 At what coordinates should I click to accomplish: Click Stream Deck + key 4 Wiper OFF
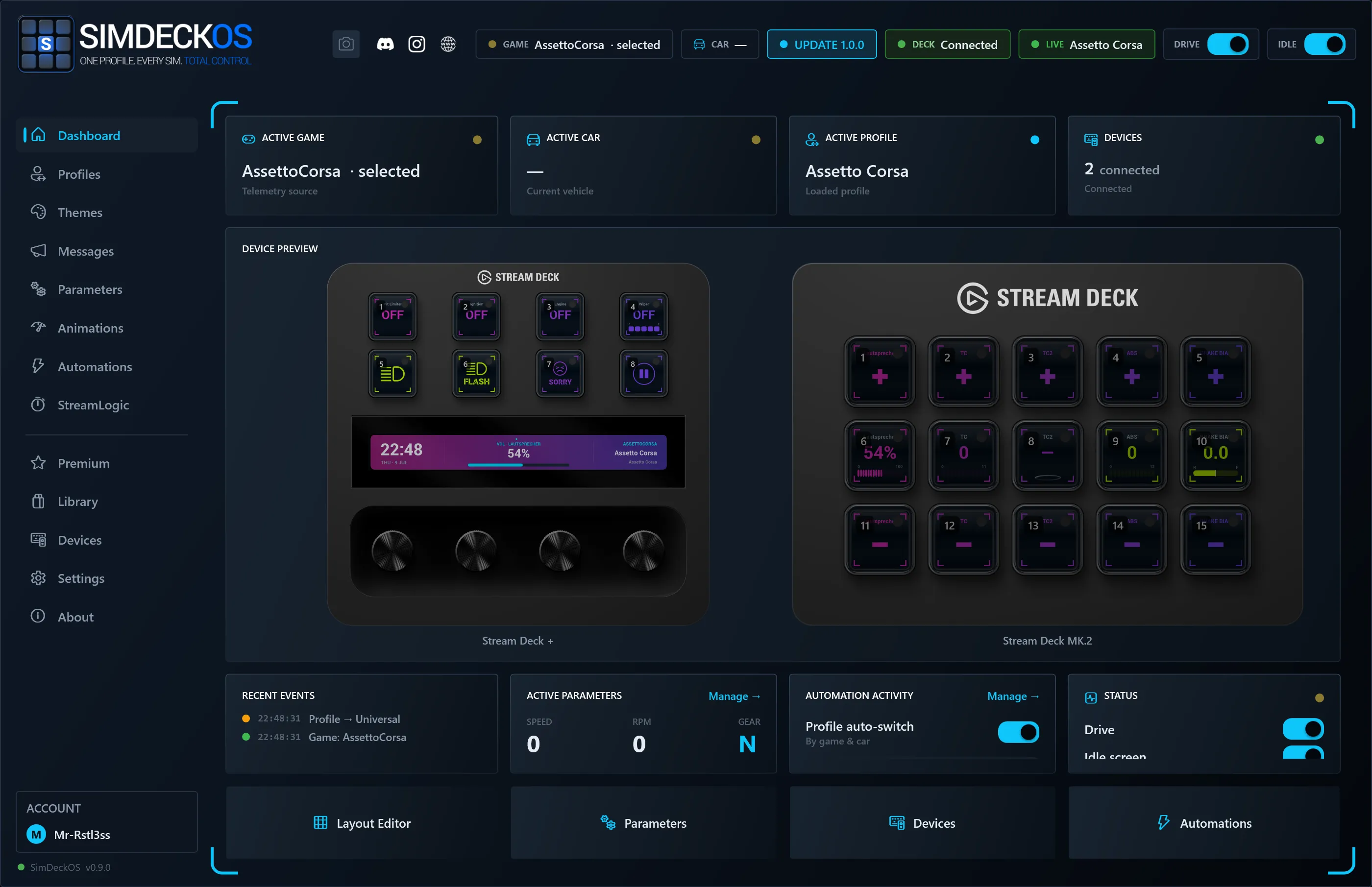(644, 316)
